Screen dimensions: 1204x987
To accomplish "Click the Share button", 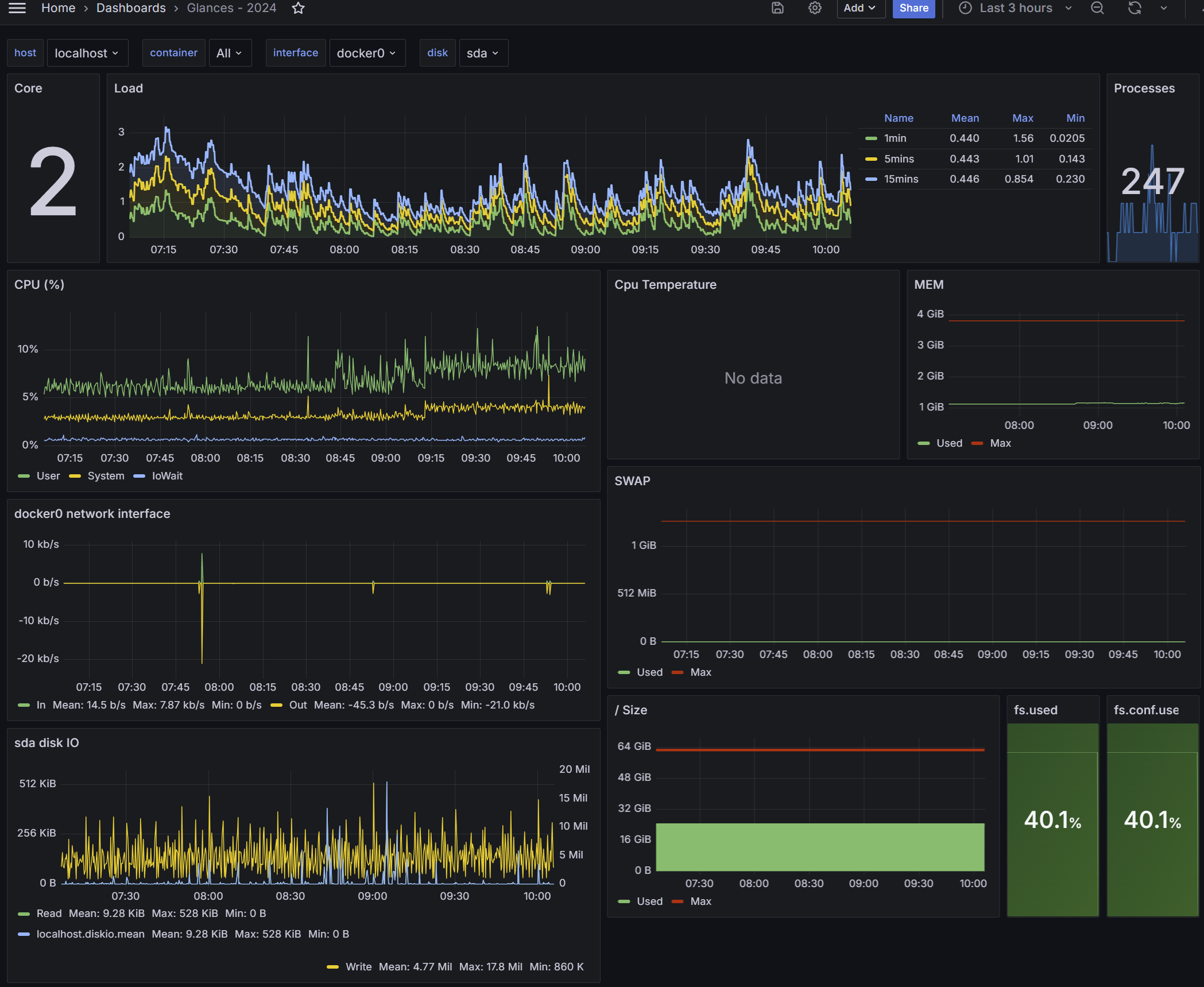I will pos(913,8).
